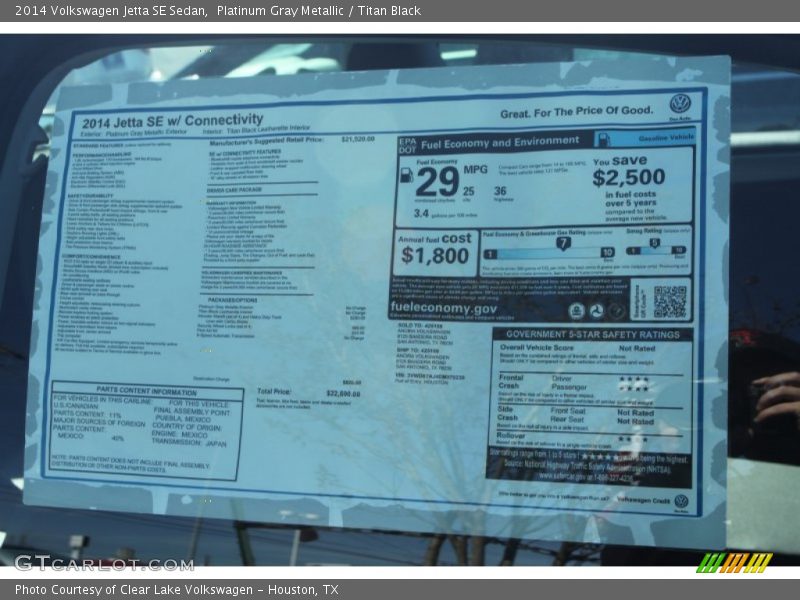Click 'You save' label in fuel panel
800x600 pixels.
tap(620, 161)
